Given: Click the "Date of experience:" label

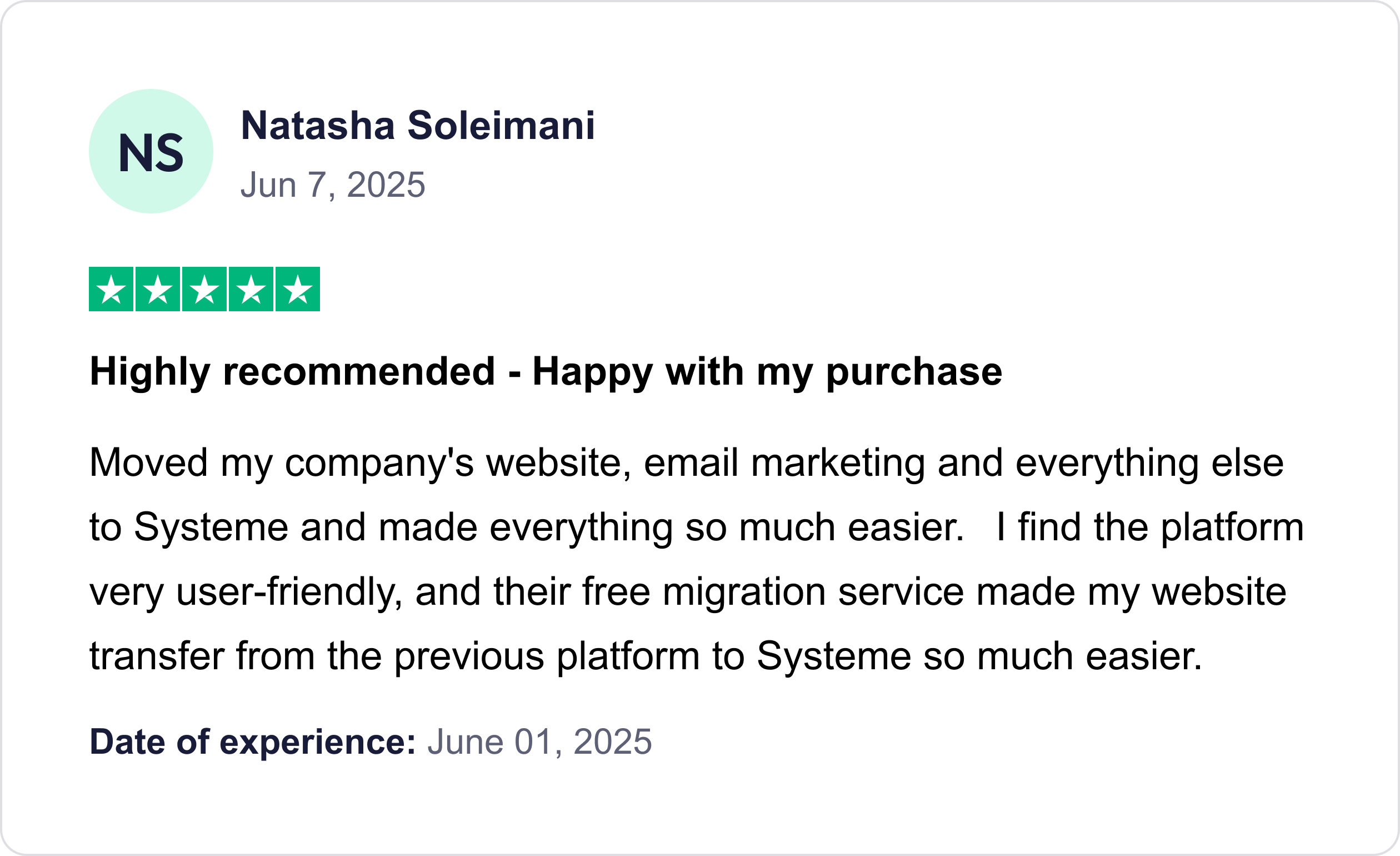Looking at the screenshot, I should coord(253,741).
